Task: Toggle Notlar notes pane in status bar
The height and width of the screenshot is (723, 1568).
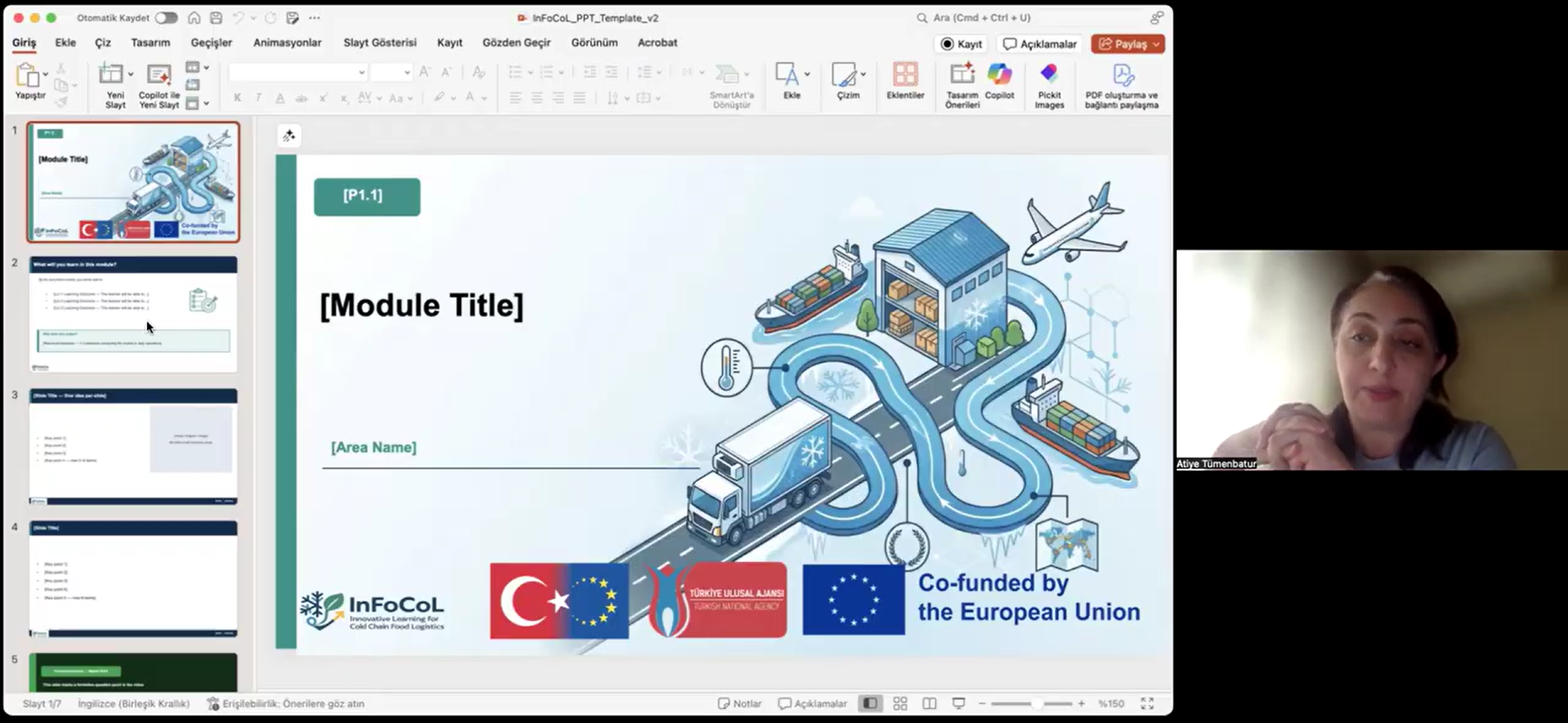Action: (739, 703)
